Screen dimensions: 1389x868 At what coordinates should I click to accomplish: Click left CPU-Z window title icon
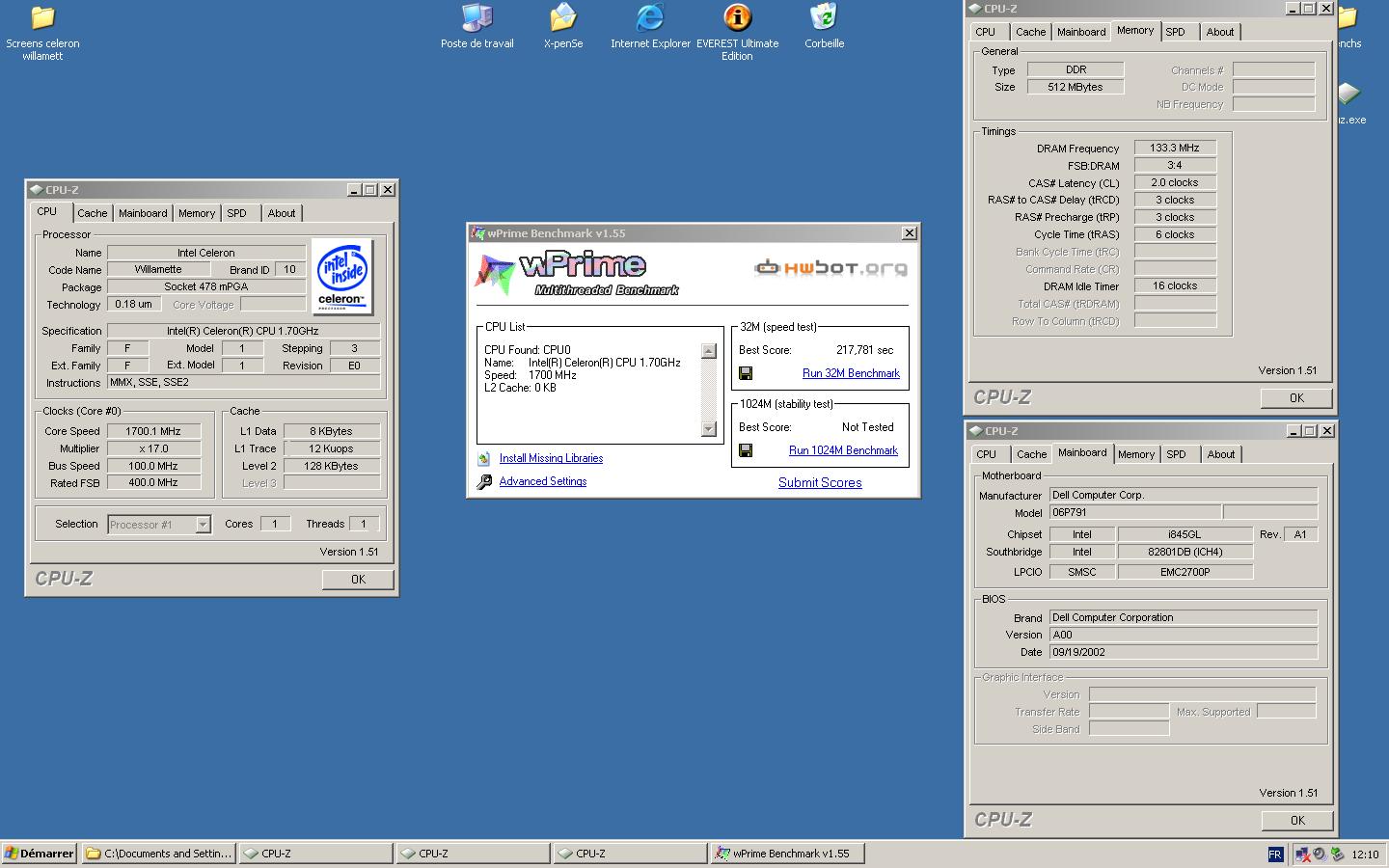(x=36, y=190)
